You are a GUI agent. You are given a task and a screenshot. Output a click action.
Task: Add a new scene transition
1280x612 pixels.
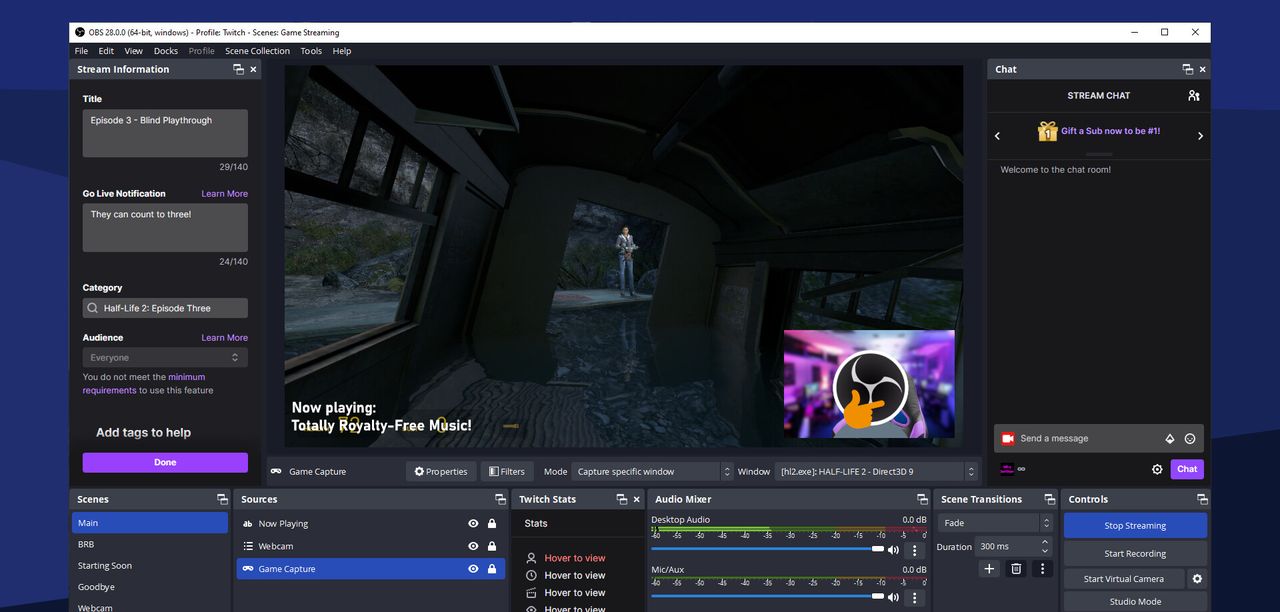click(989, 568)
